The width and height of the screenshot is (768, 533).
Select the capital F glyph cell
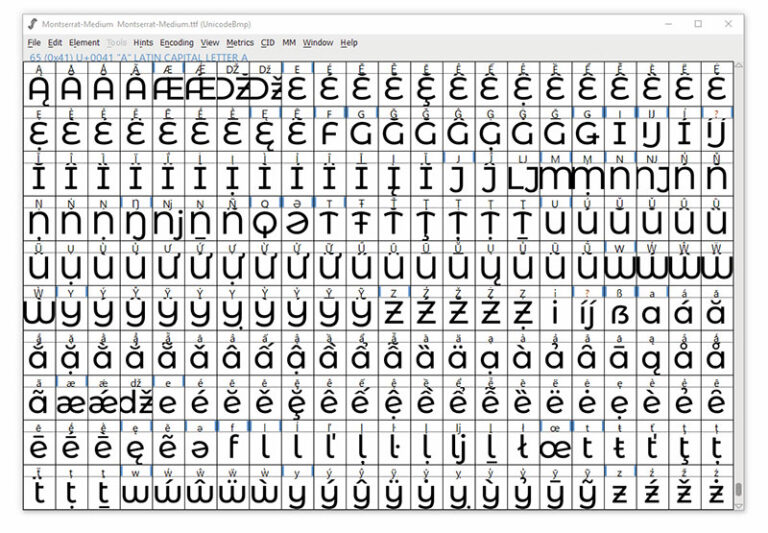coord(330,129)
